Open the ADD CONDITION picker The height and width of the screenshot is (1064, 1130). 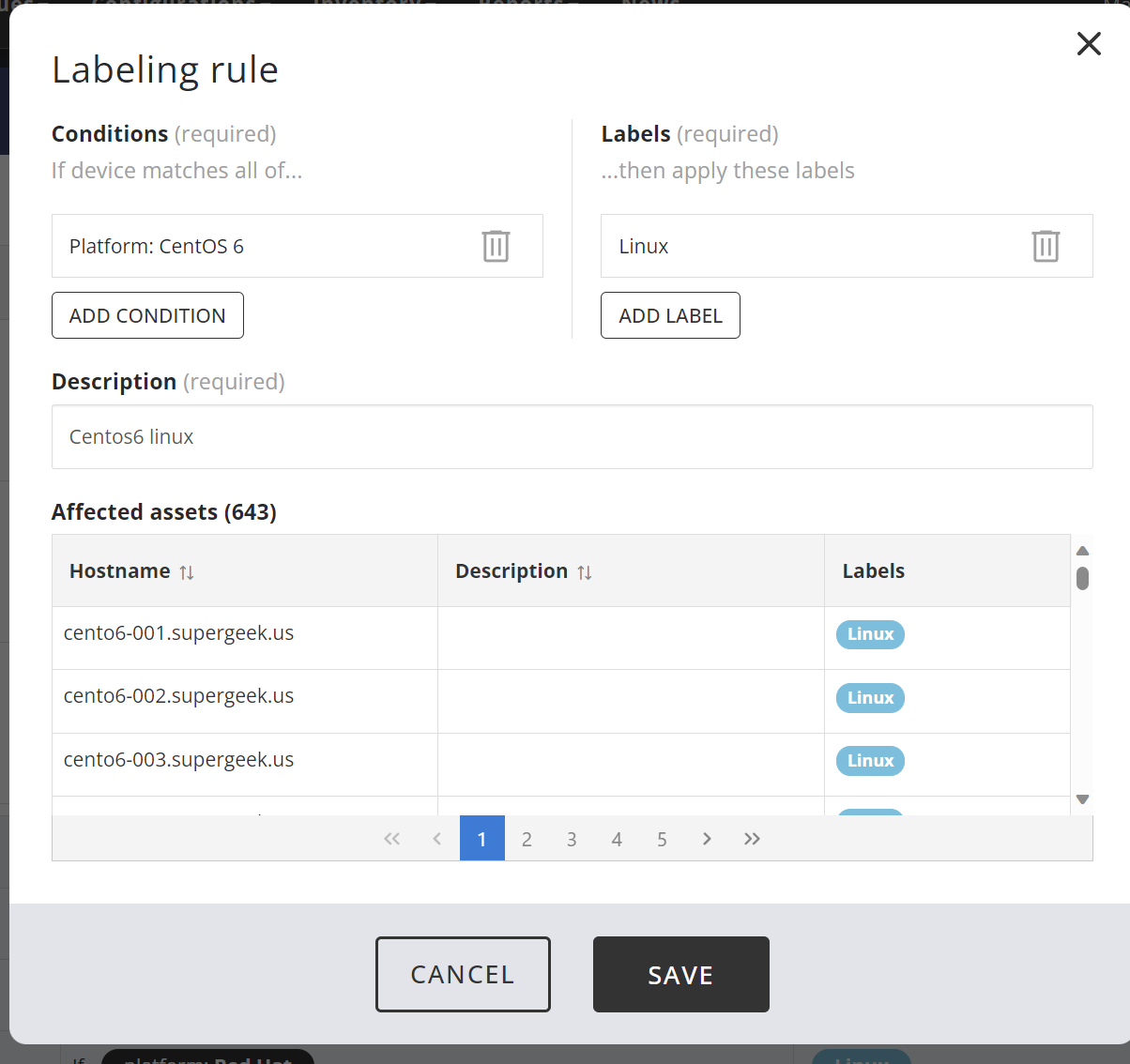pyautogui.click(x=147, y=315)
